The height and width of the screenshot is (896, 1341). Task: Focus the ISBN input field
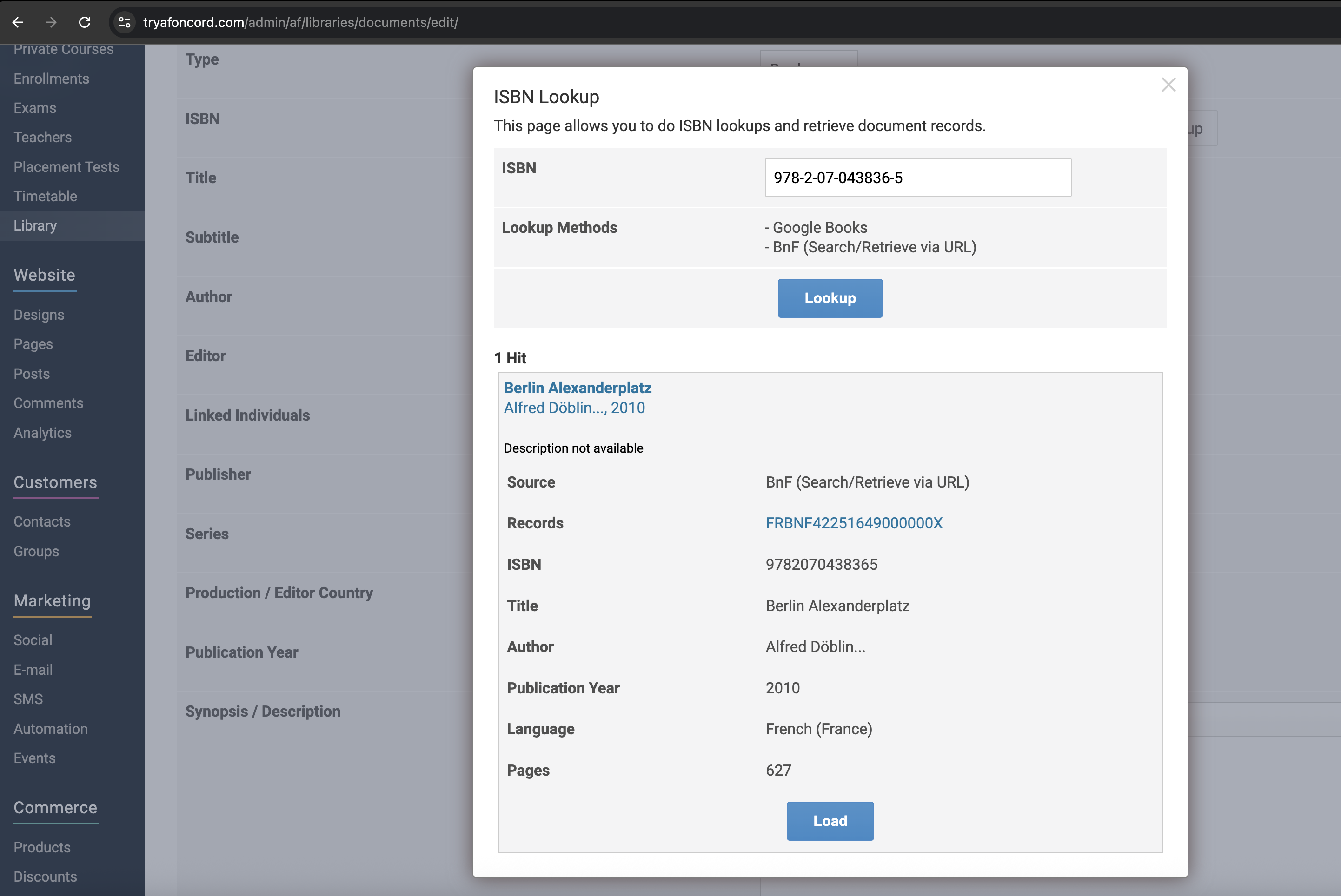917,178
